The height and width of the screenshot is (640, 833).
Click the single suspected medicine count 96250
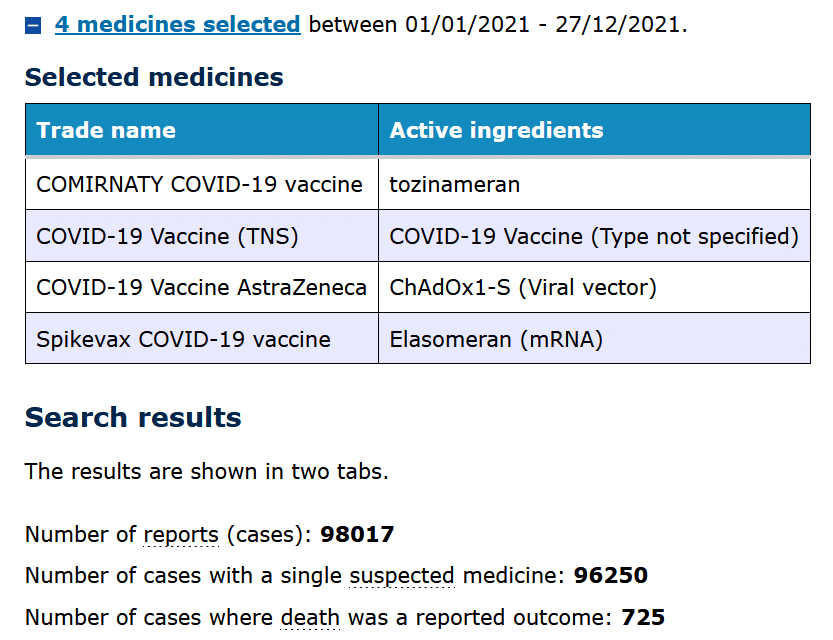pyautogui.click(x=611, y=576)
